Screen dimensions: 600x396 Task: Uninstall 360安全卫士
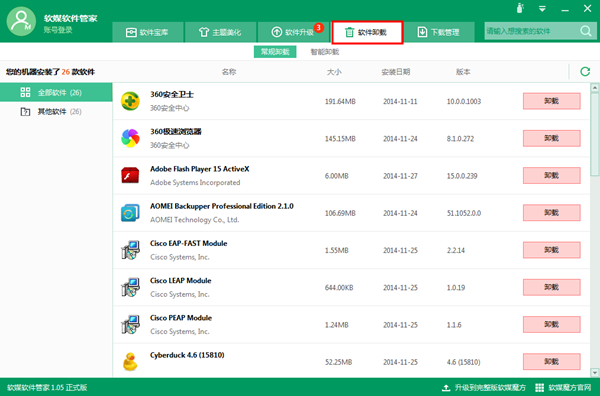(x=551, y=101)
